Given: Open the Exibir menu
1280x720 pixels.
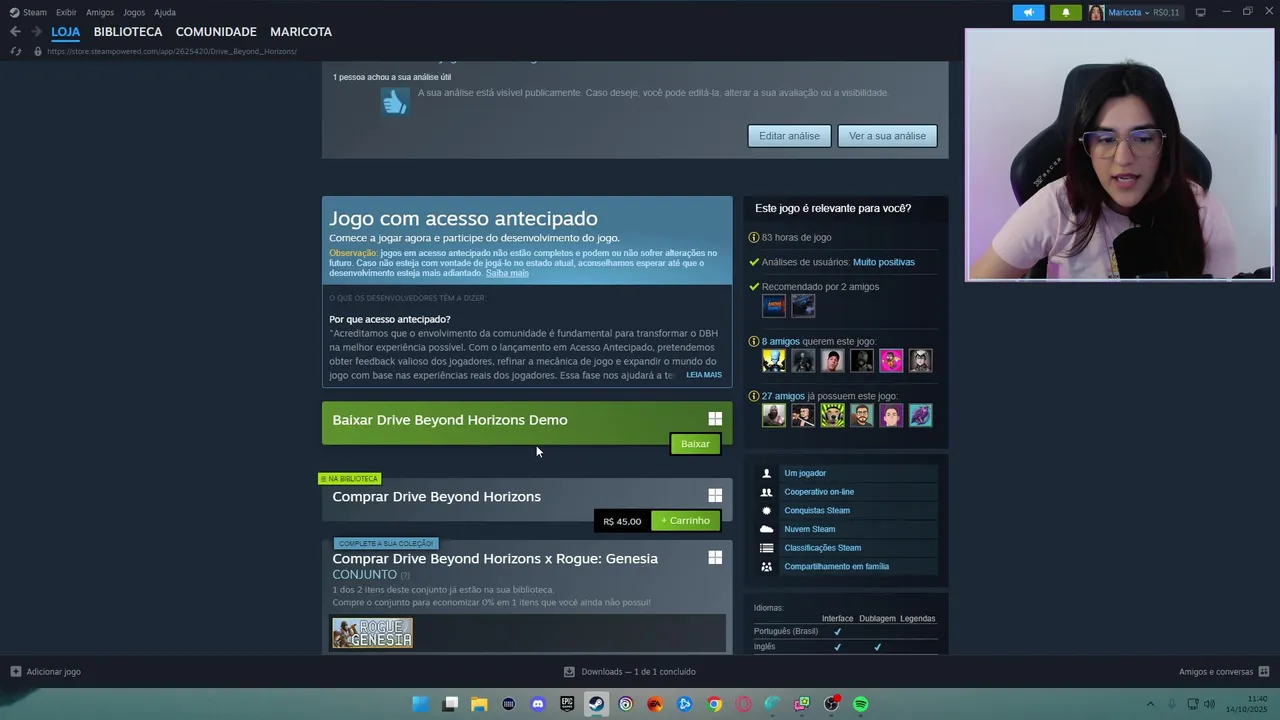Looking at the screenshot, I should click(66, 12).
